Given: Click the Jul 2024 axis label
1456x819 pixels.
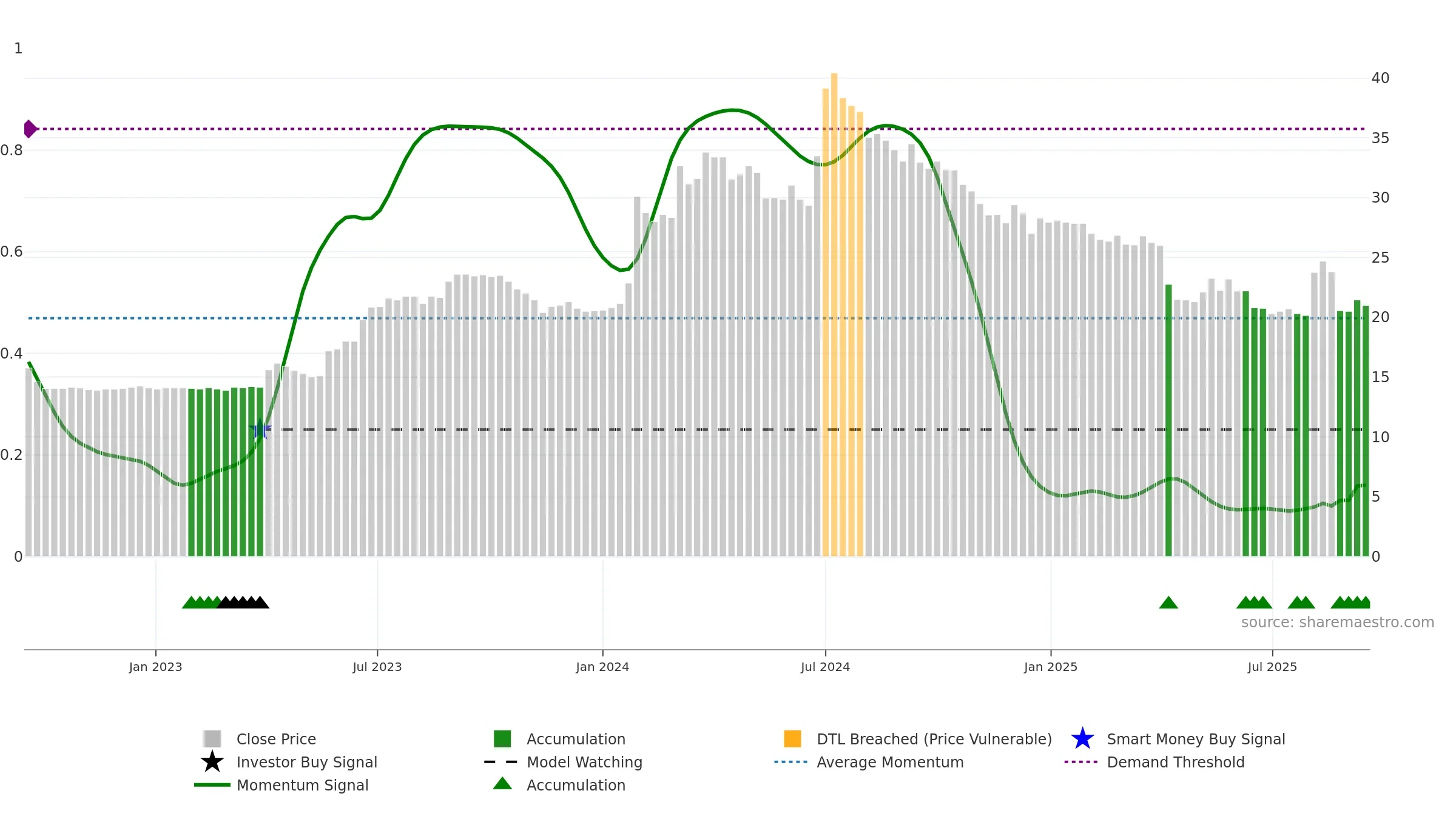Looking at the screenshot, I should point(825,667).
